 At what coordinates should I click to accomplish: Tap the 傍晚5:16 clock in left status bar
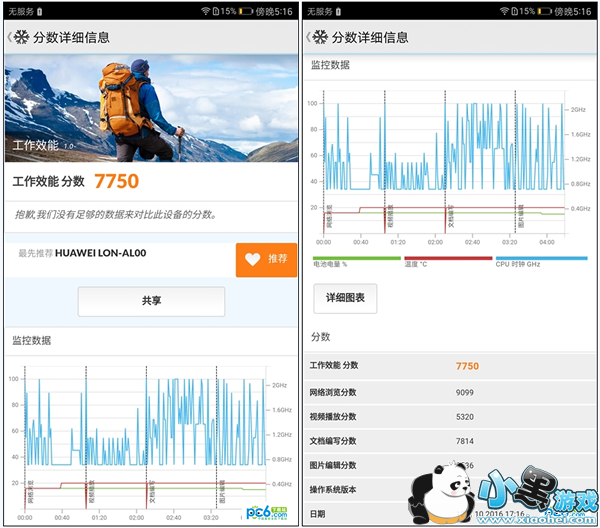coord(274,11)
